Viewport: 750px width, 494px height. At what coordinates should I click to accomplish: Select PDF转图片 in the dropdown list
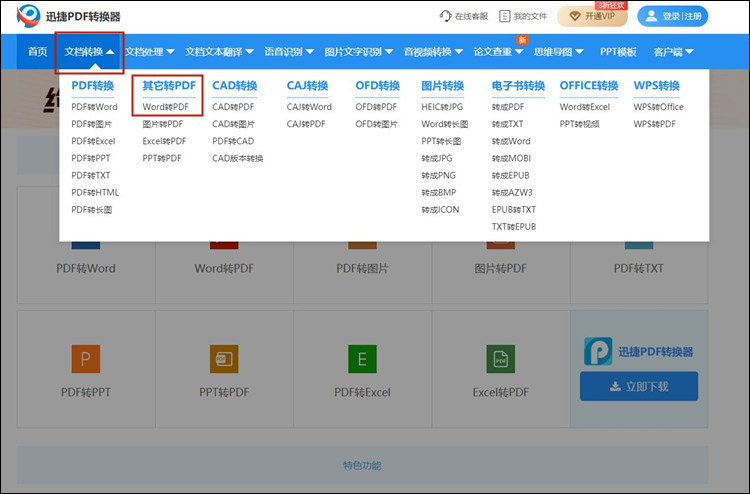click(91, 124)
